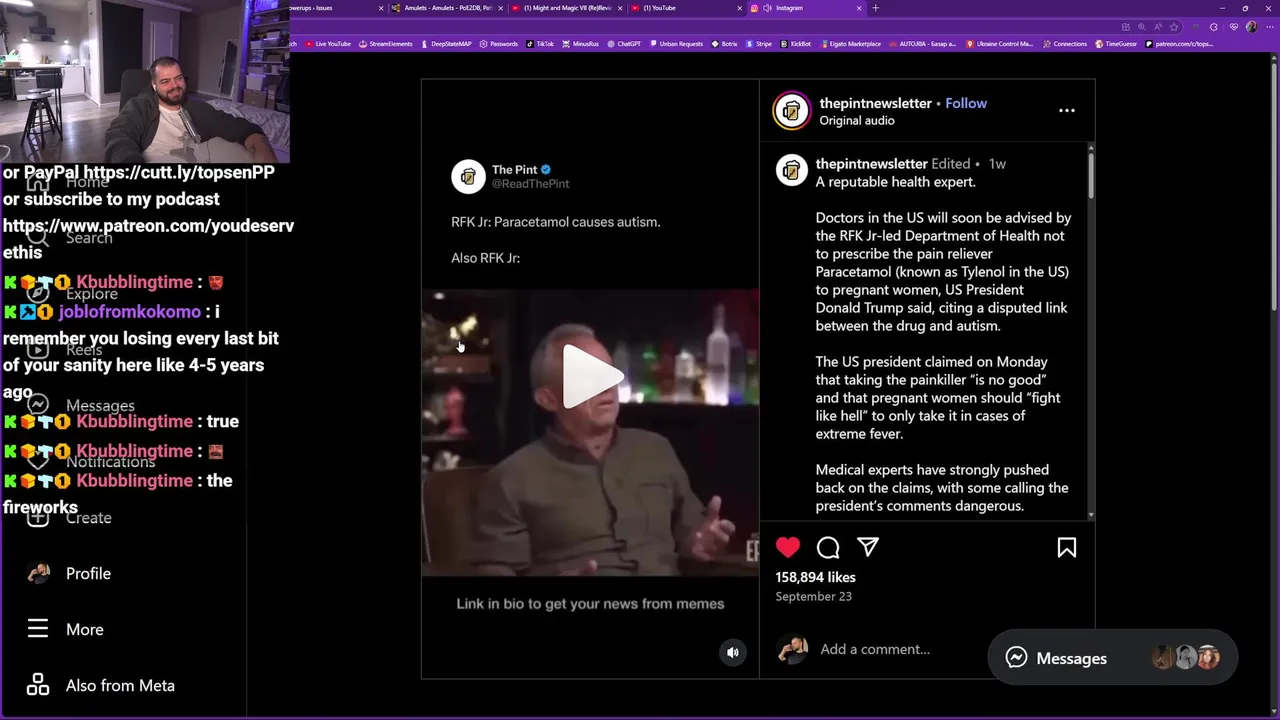Viewport: 1280px width, 720px height.
Task: Close the Instagram browser tab
Action: tap(859, 8)
